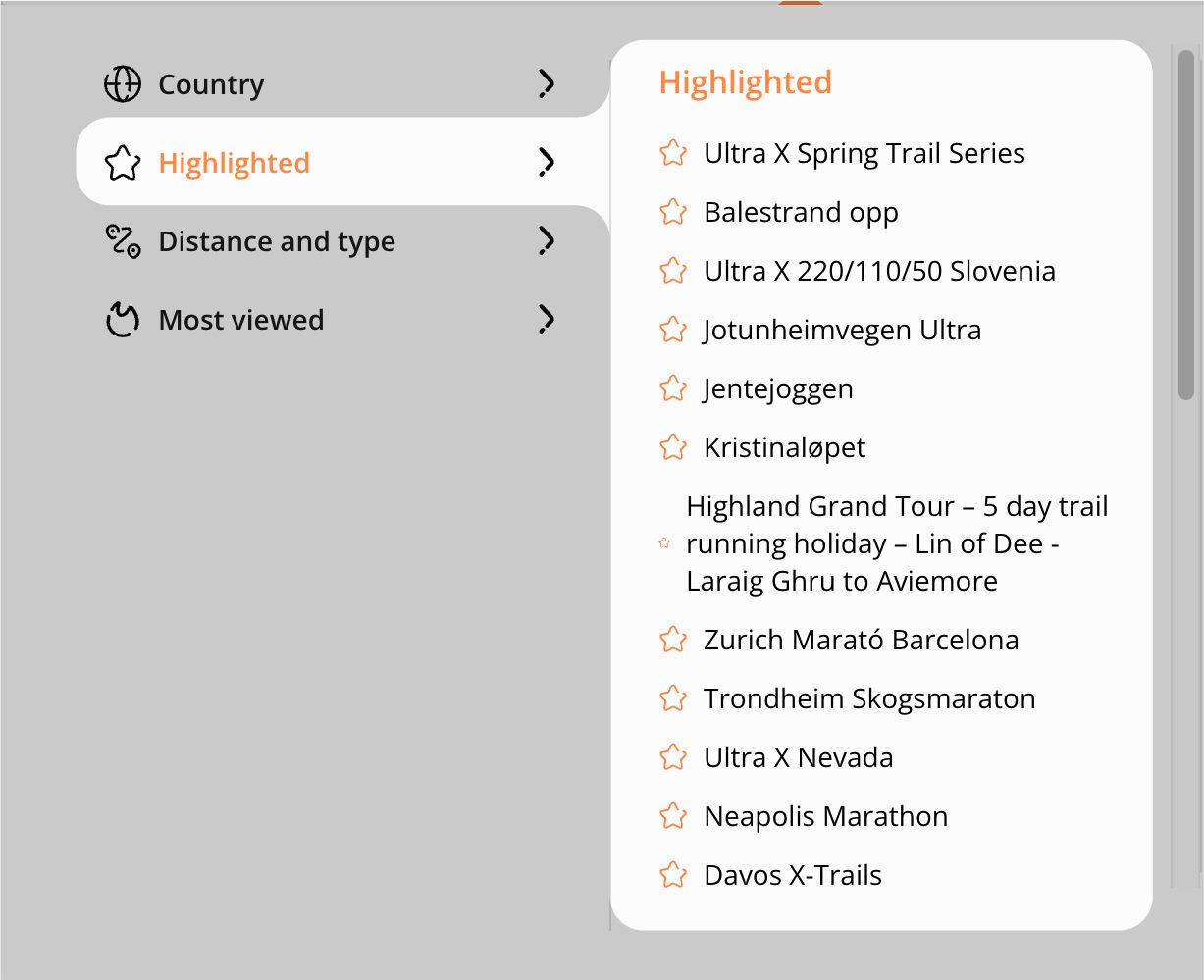Open Ultra X Spring Trail Series link

(864, 153)
